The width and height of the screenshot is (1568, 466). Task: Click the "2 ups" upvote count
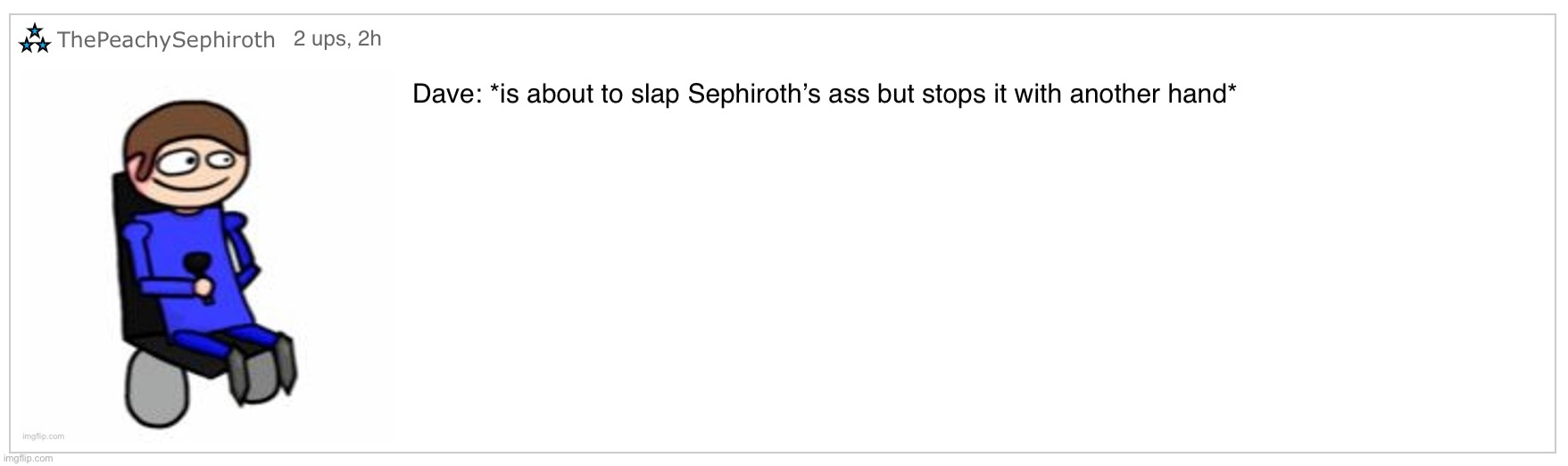tap(321, 38)
